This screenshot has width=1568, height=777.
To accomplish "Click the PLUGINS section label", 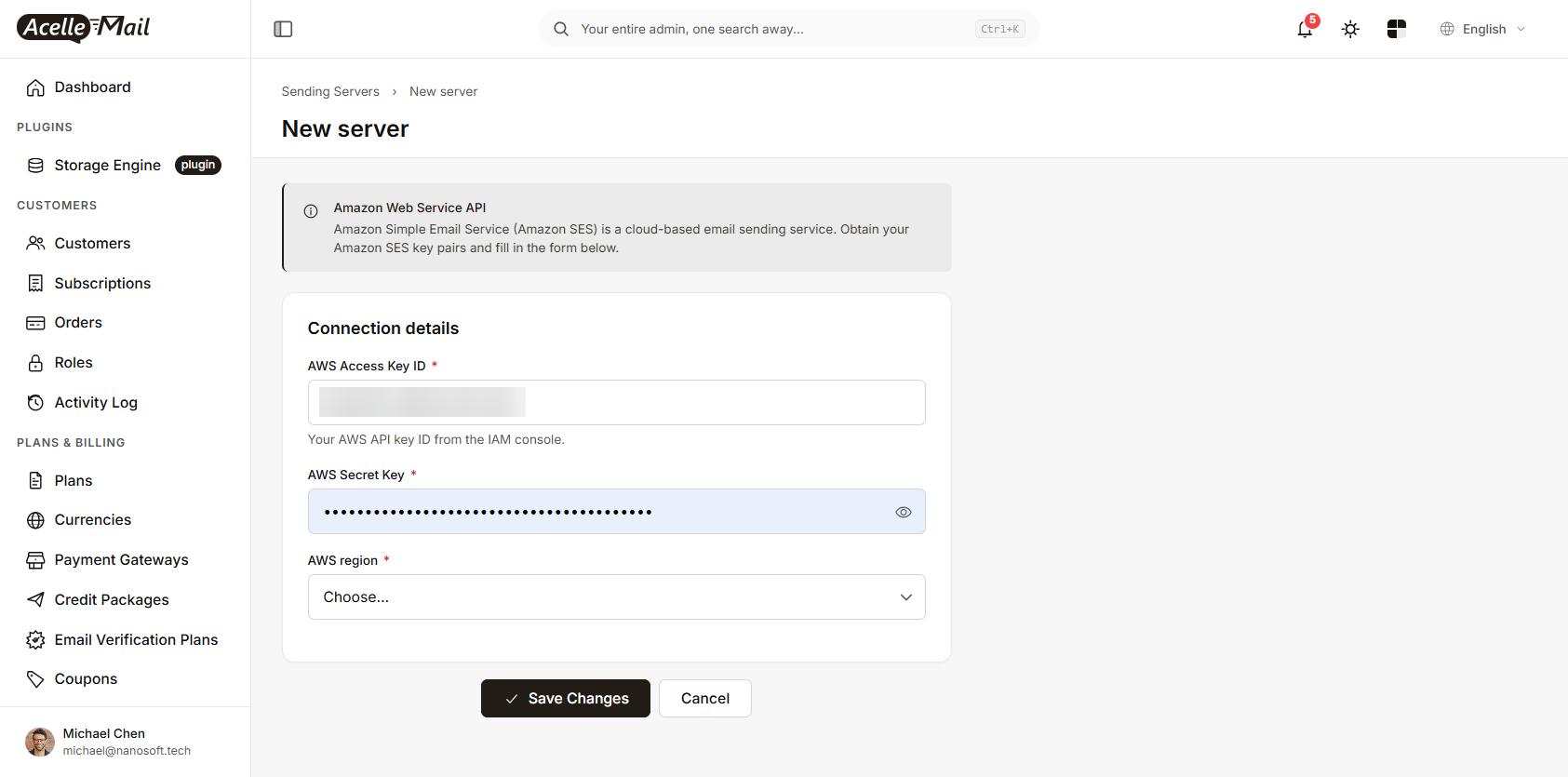I will (45, 127).
